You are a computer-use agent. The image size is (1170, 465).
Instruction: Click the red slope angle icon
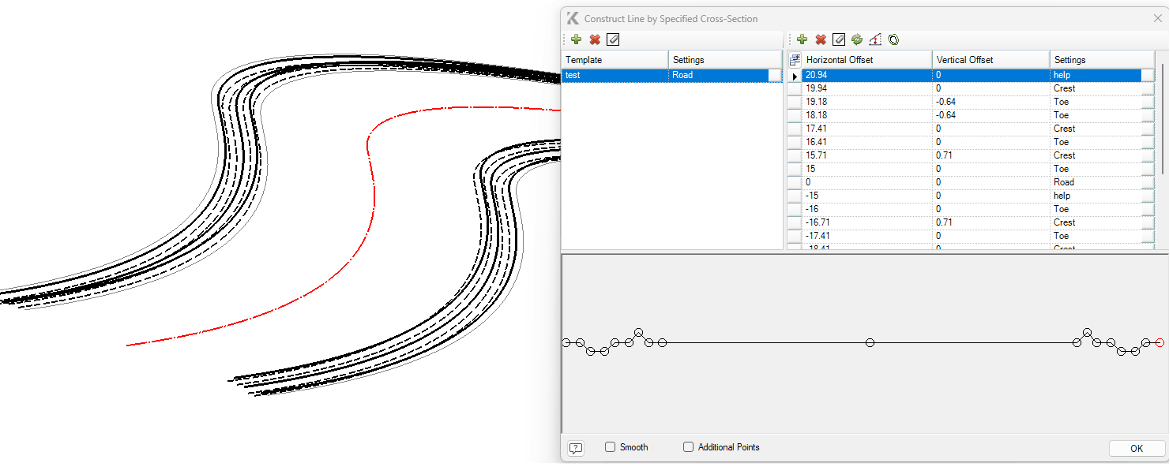coord(875,39)
